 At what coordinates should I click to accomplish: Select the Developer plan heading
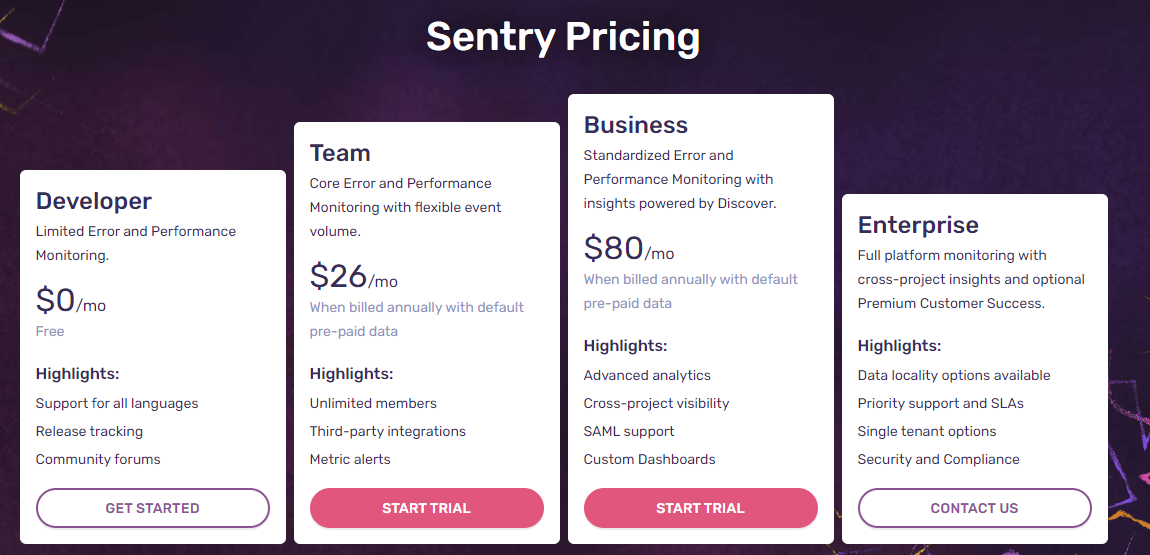(x=94, y=201)
